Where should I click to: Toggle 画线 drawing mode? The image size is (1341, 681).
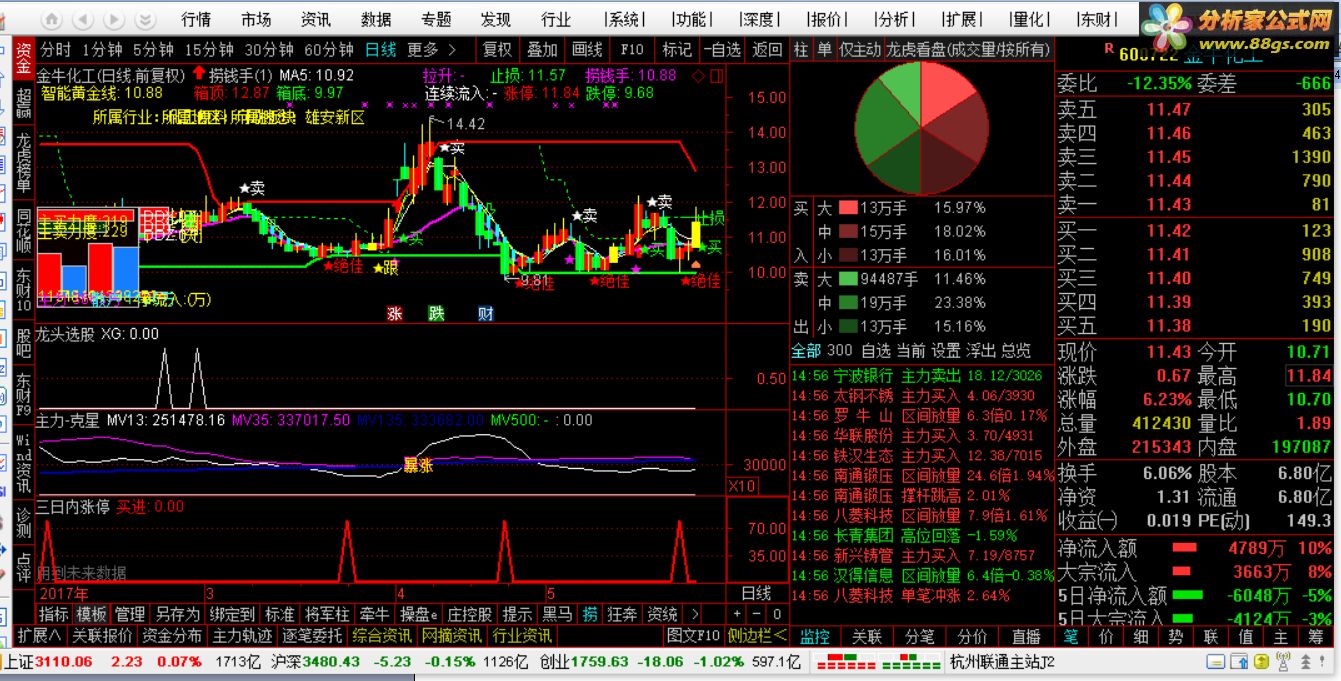(587, 50)
